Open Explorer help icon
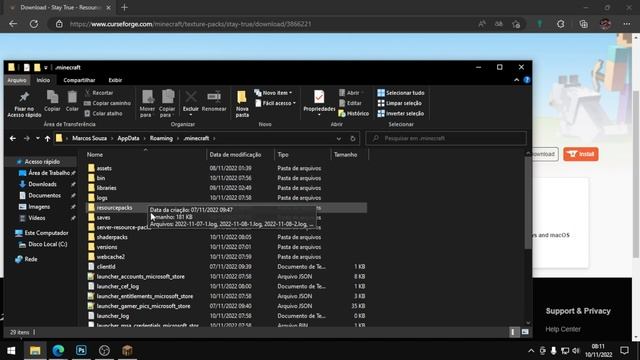This screenshot has height=360, width=640. click(x=527, y=80)
